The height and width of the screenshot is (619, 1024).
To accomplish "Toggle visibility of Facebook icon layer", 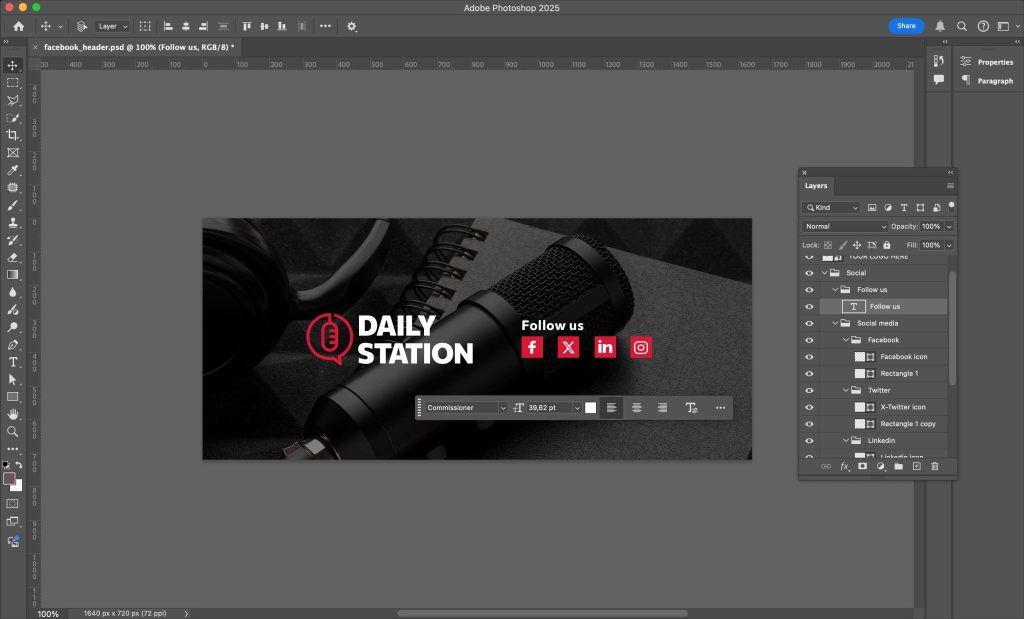I will click(809, 357).
